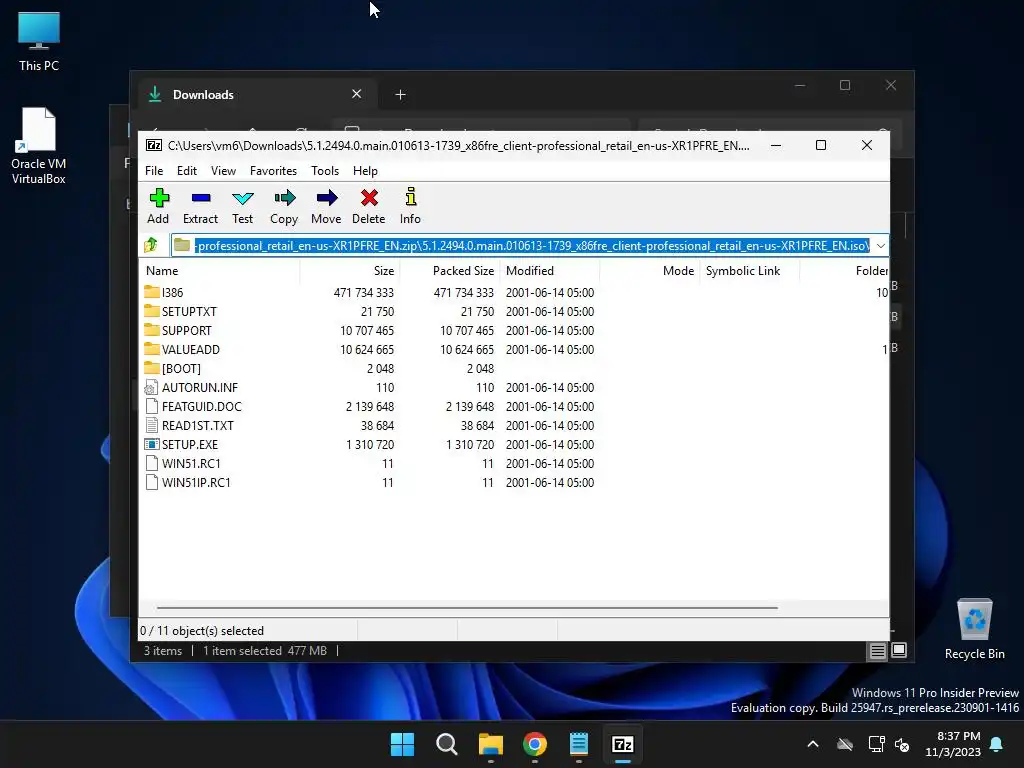Open the Help menu
Viewport: 1024px width, 768px height.
pos(365,170)
